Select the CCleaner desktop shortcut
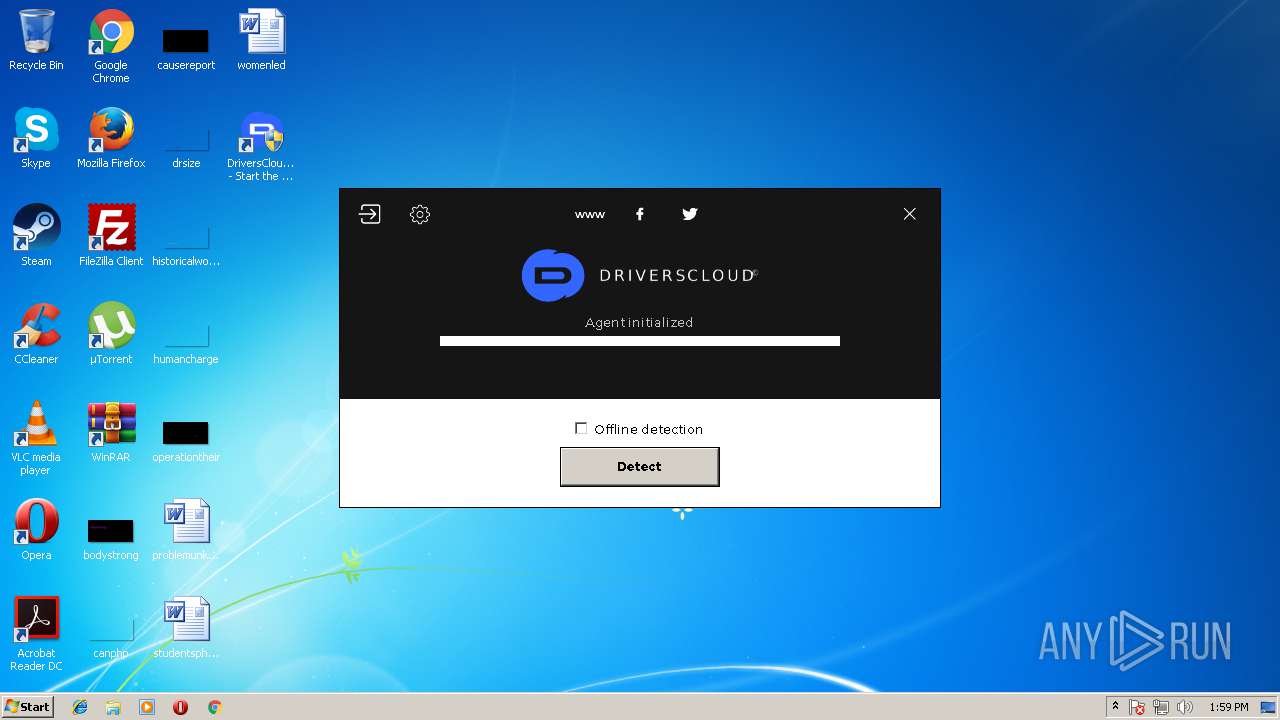 (36, 334)
